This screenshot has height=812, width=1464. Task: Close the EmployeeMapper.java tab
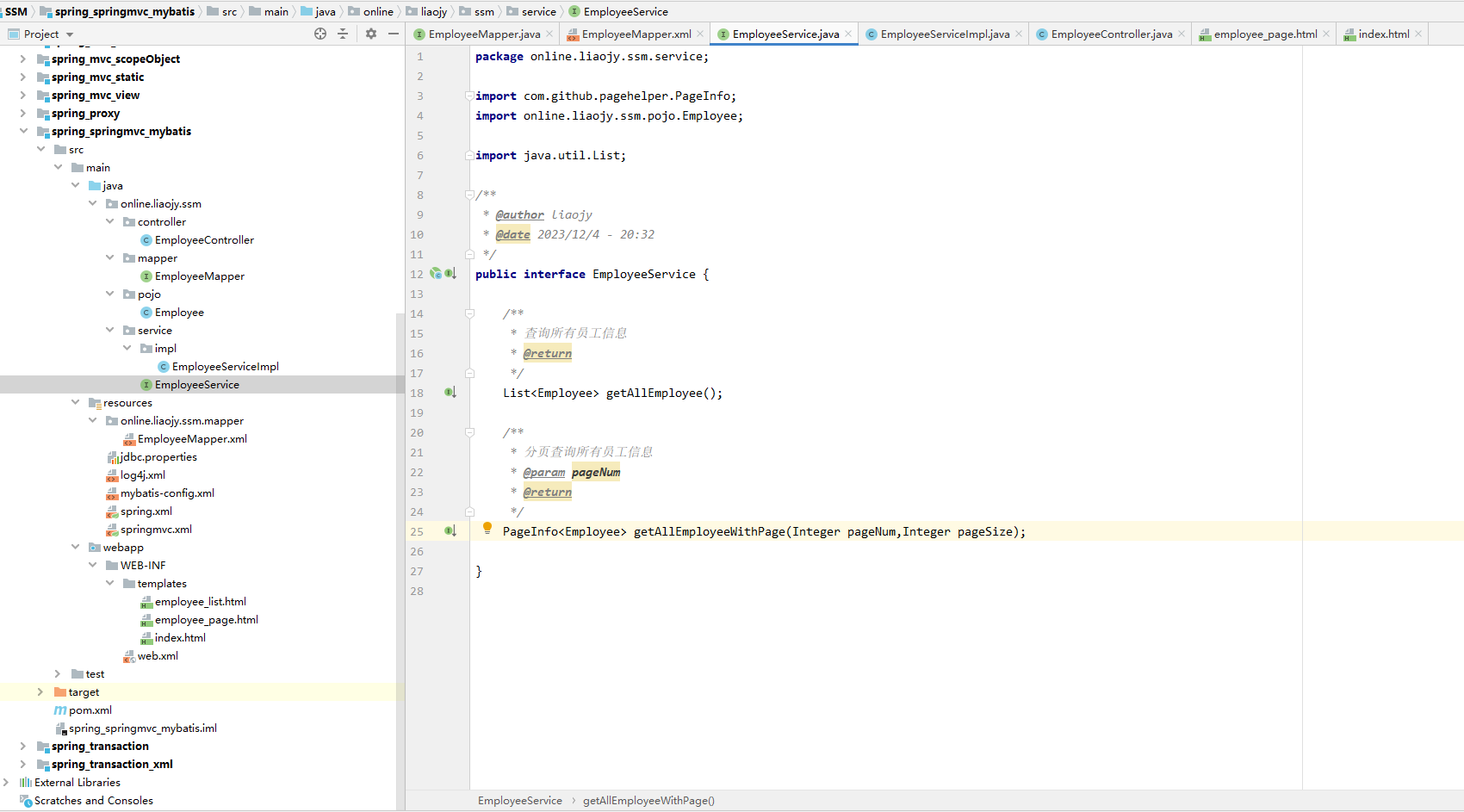(549, 34)
